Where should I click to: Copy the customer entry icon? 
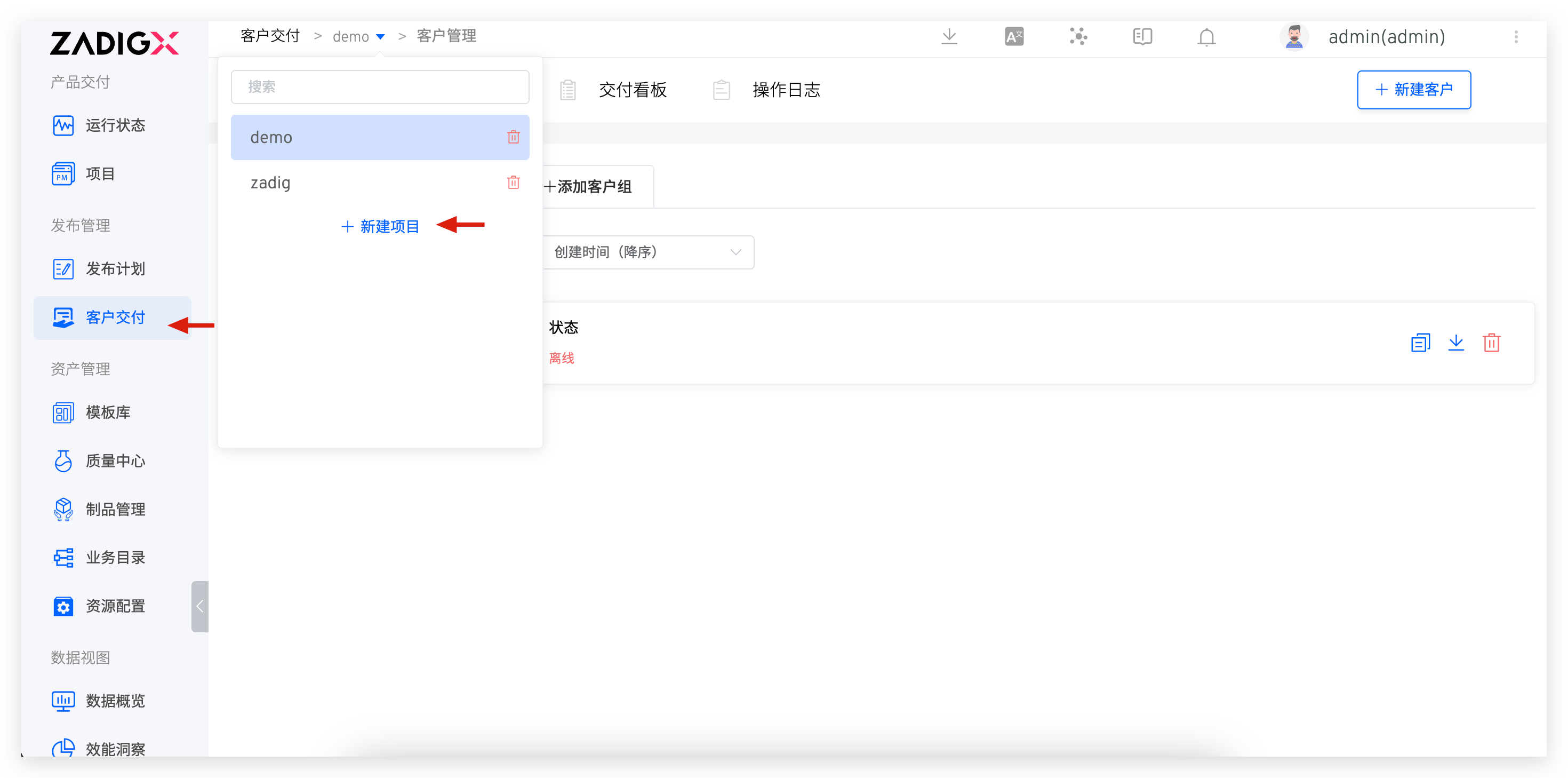(x=1420, y=343)
